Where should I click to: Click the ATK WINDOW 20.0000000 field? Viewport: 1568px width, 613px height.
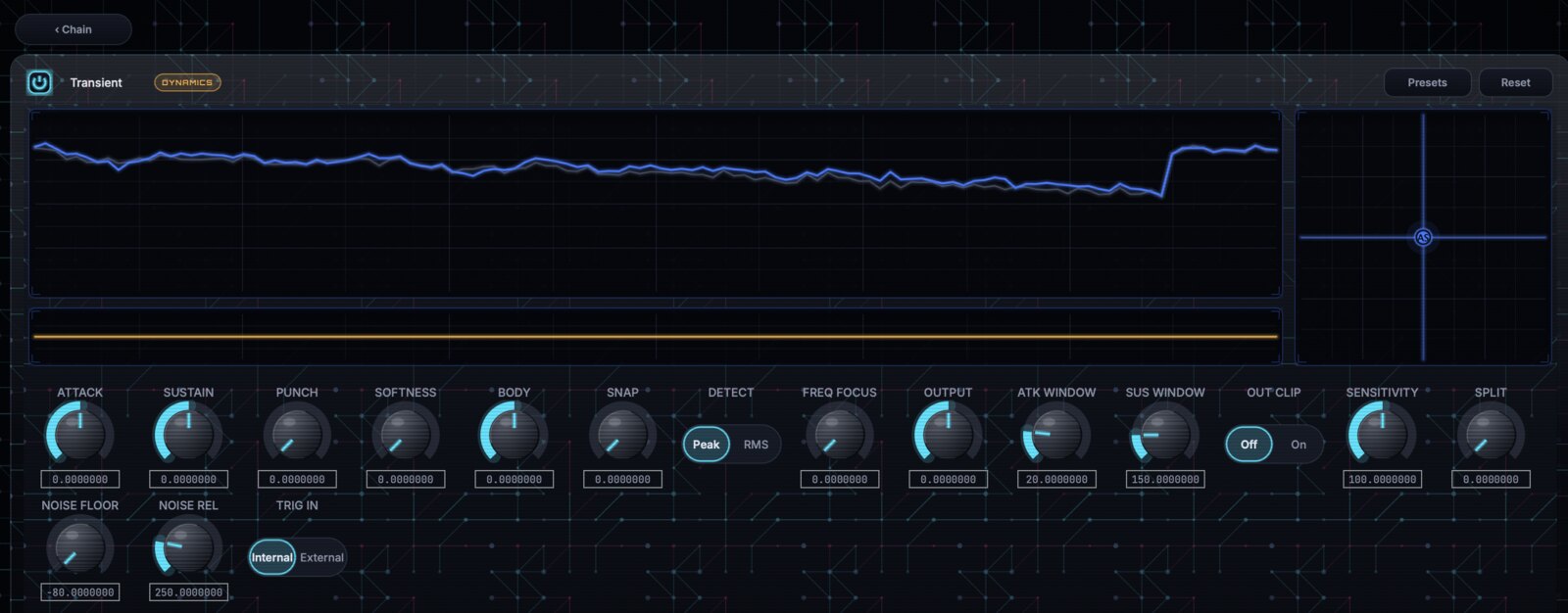click(1056, 480)
